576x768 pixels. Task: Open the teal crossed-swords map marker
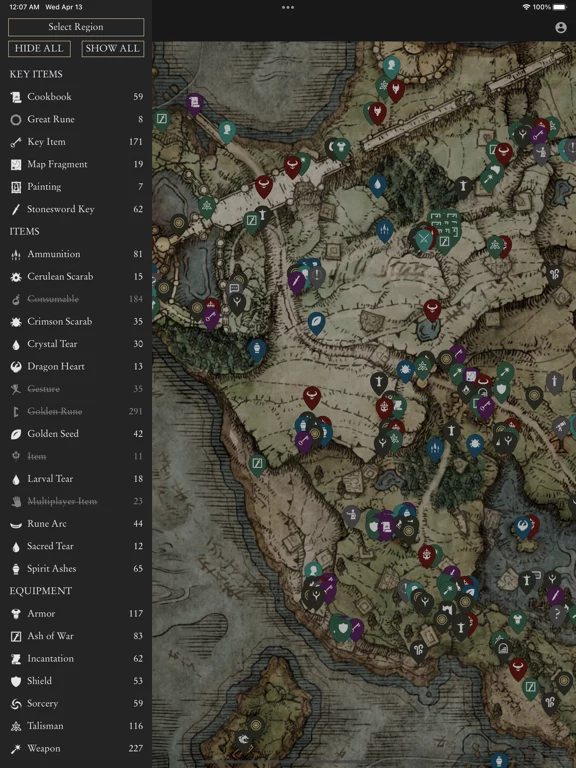[423, 240]
